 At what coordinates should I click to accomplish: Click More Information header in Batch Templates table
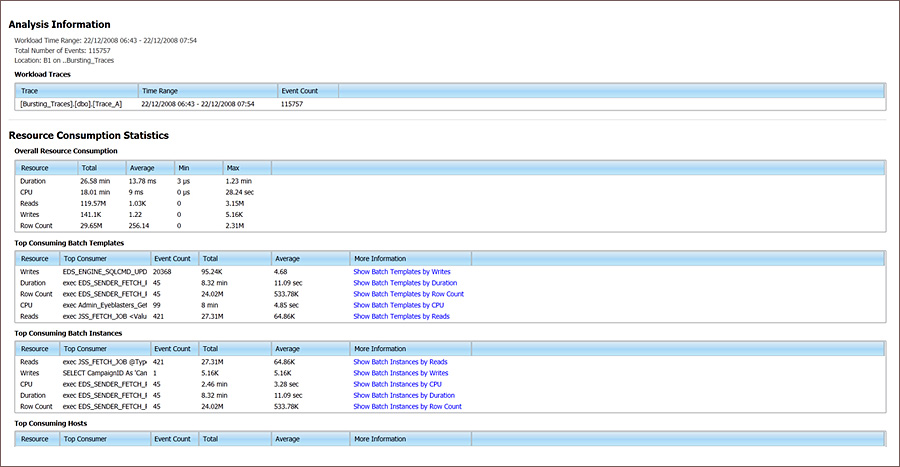pos(410,259)
